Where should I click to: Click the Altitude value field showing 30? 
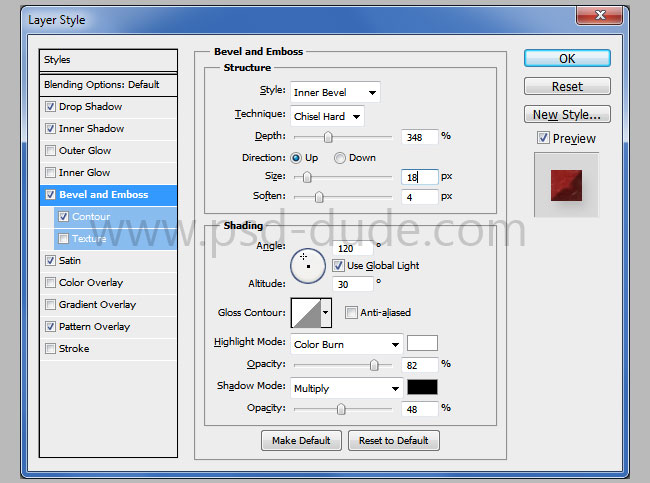[353, 284]
